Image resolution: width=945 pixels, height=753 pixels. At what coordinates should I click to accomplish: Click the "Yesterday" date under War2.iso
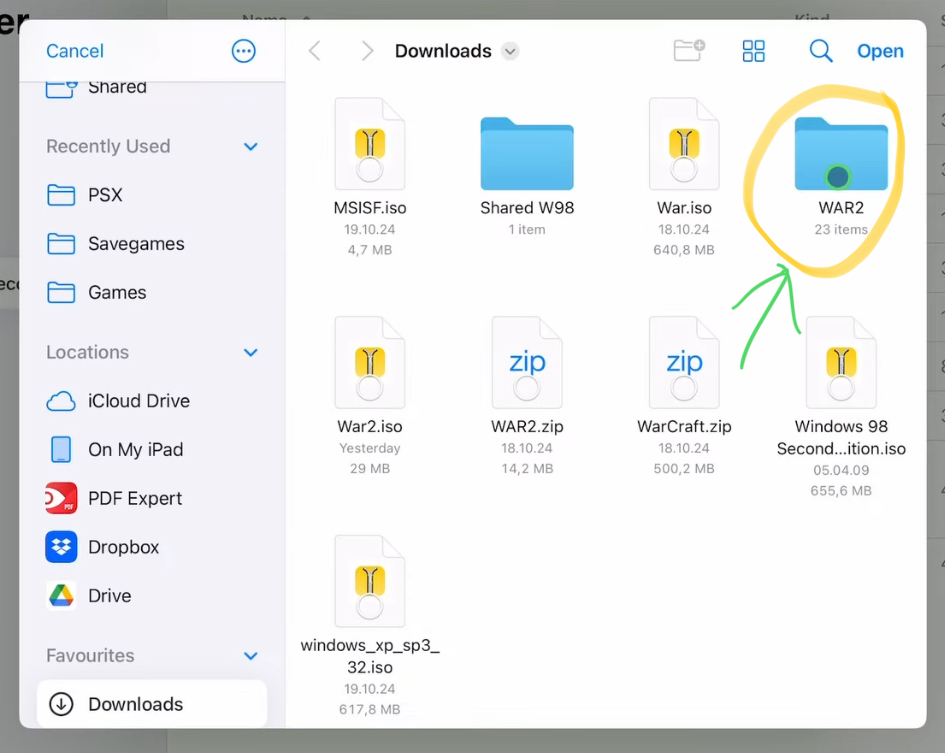click(x=369, y=449)
